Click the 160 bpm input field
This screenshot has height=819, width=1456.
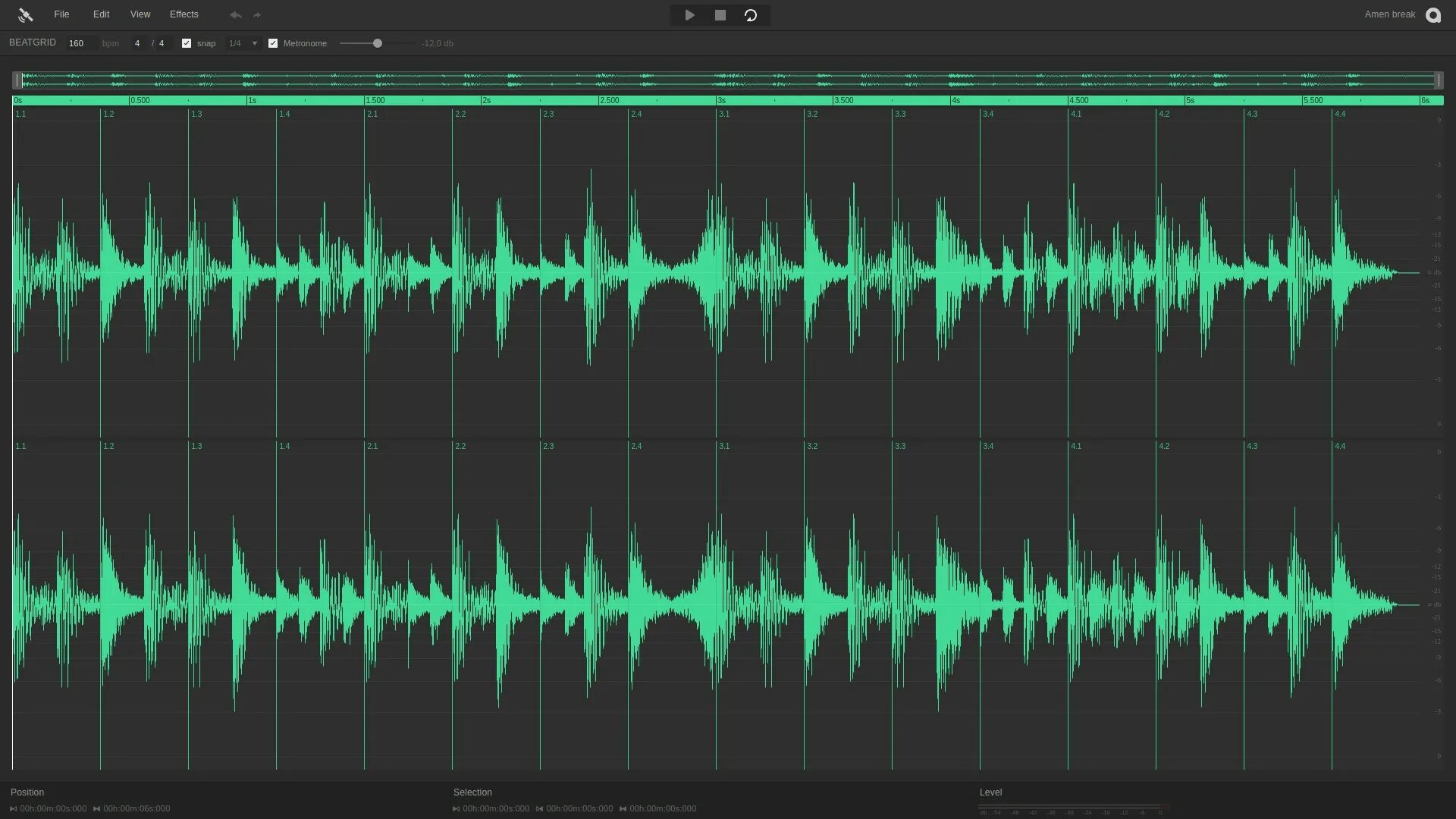(x=79, y=43)
